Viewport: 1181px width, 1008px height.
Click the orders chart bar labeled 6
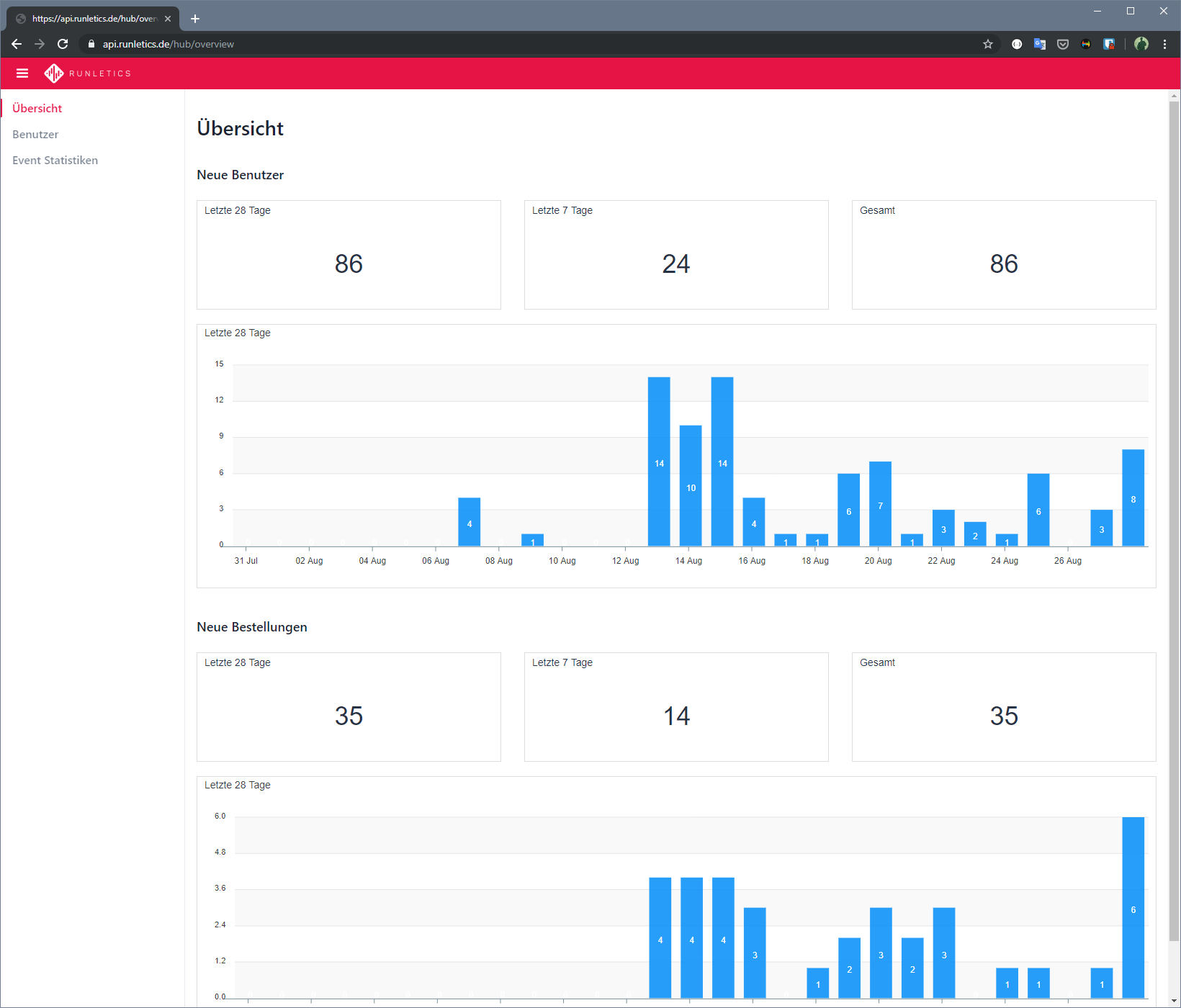(x=1133, y=907)
